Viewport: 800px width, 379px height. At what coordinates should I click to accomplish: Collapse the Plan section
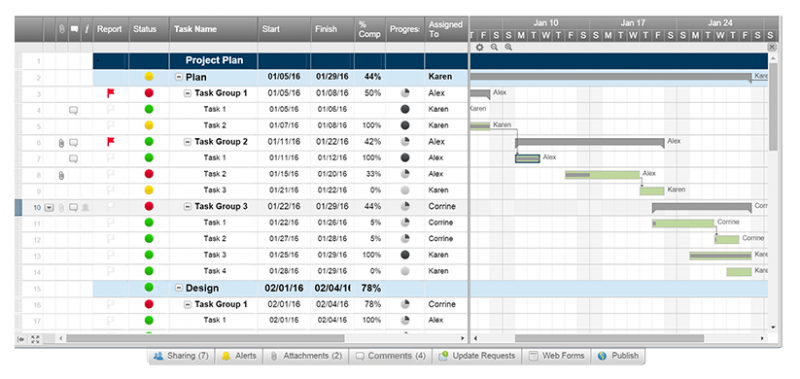tap(179, 77)
